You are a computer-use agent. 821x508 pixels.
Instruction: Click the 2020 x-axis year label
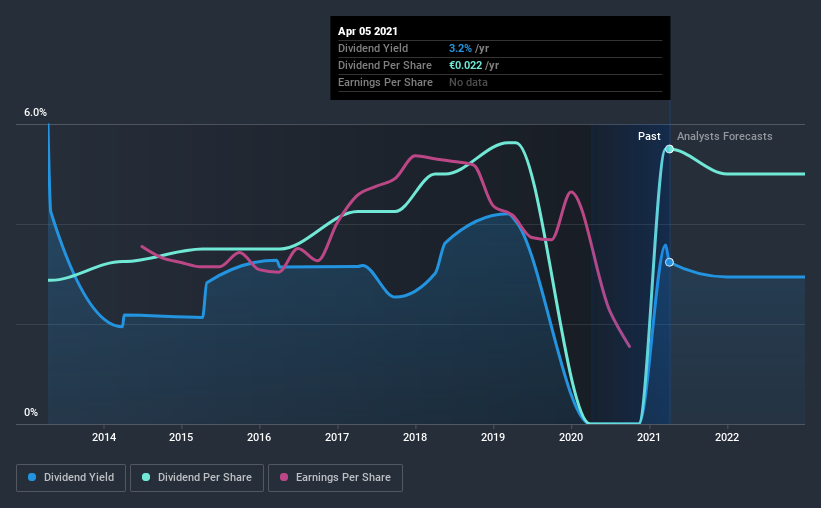coord(571,437)
